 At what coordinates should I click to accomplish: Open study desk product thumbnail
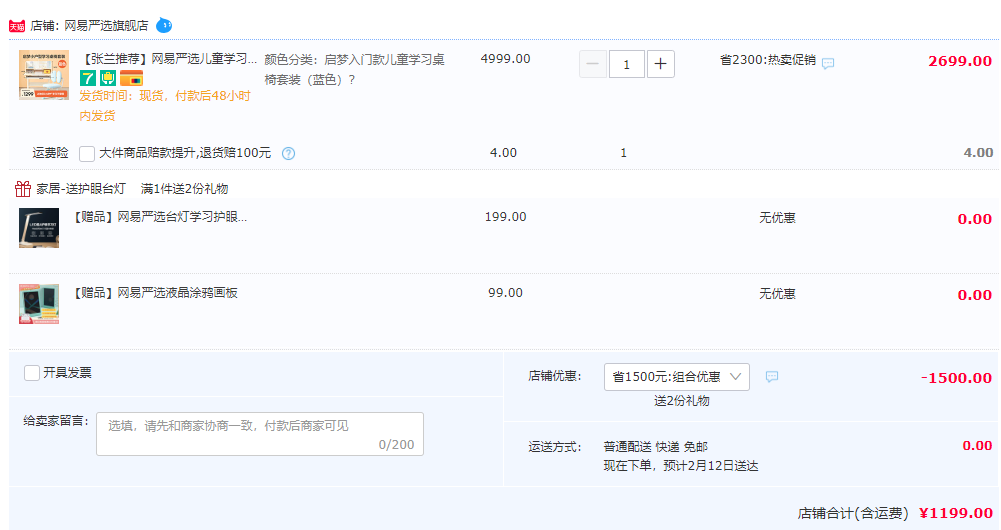(x=44, y=75)
